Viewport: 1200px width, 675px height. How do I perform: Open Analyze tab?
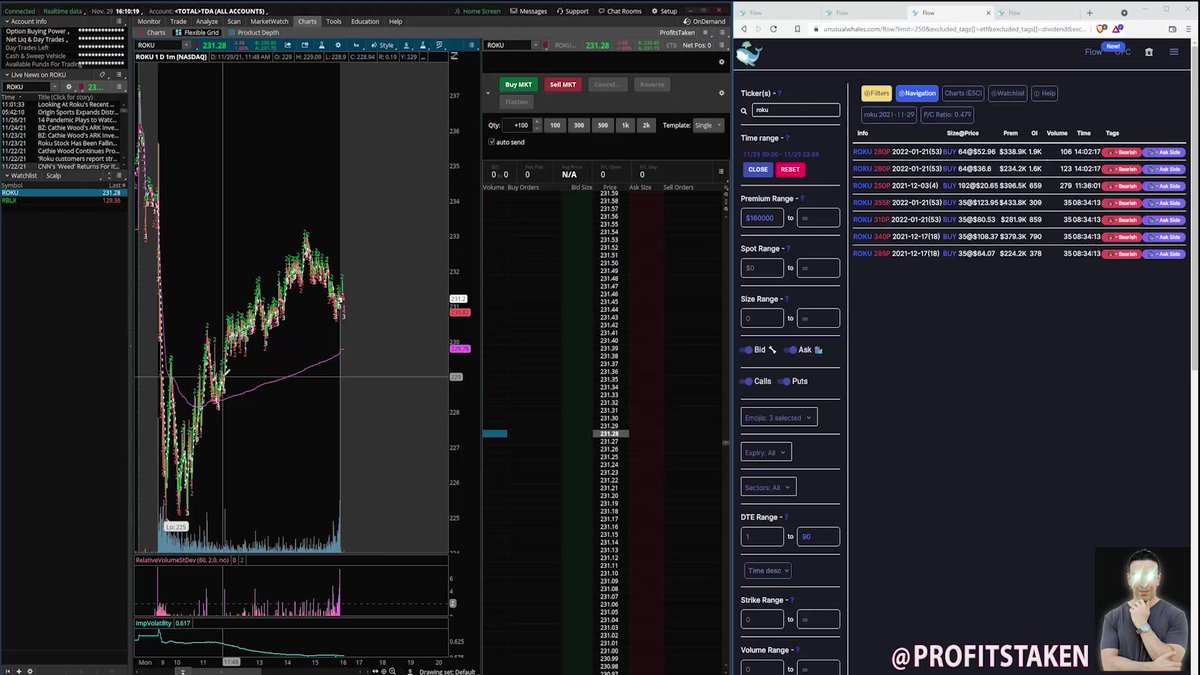[207, 21]
